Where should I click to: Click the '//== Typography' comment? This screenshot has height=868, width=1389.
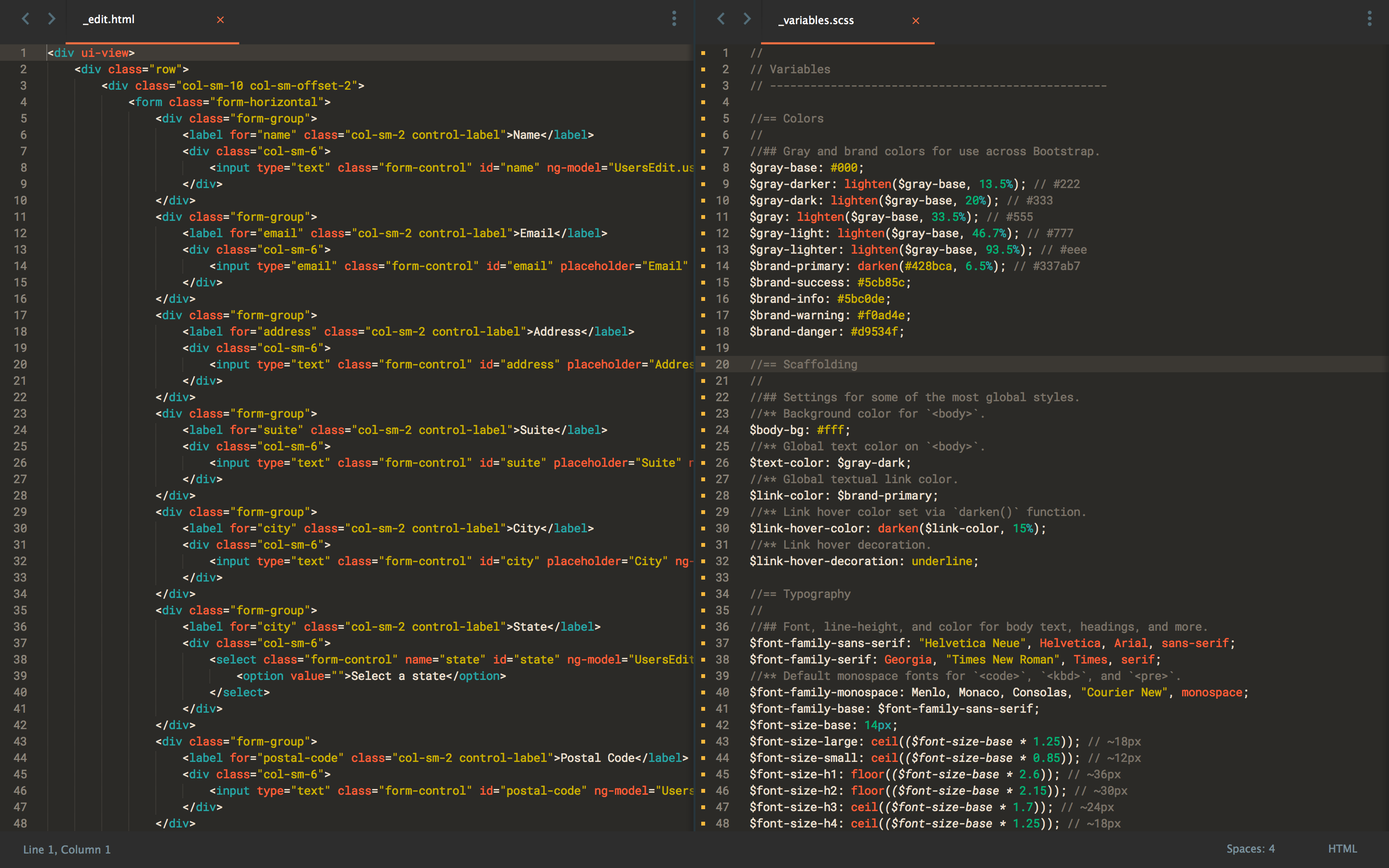[x=800, y=594]
